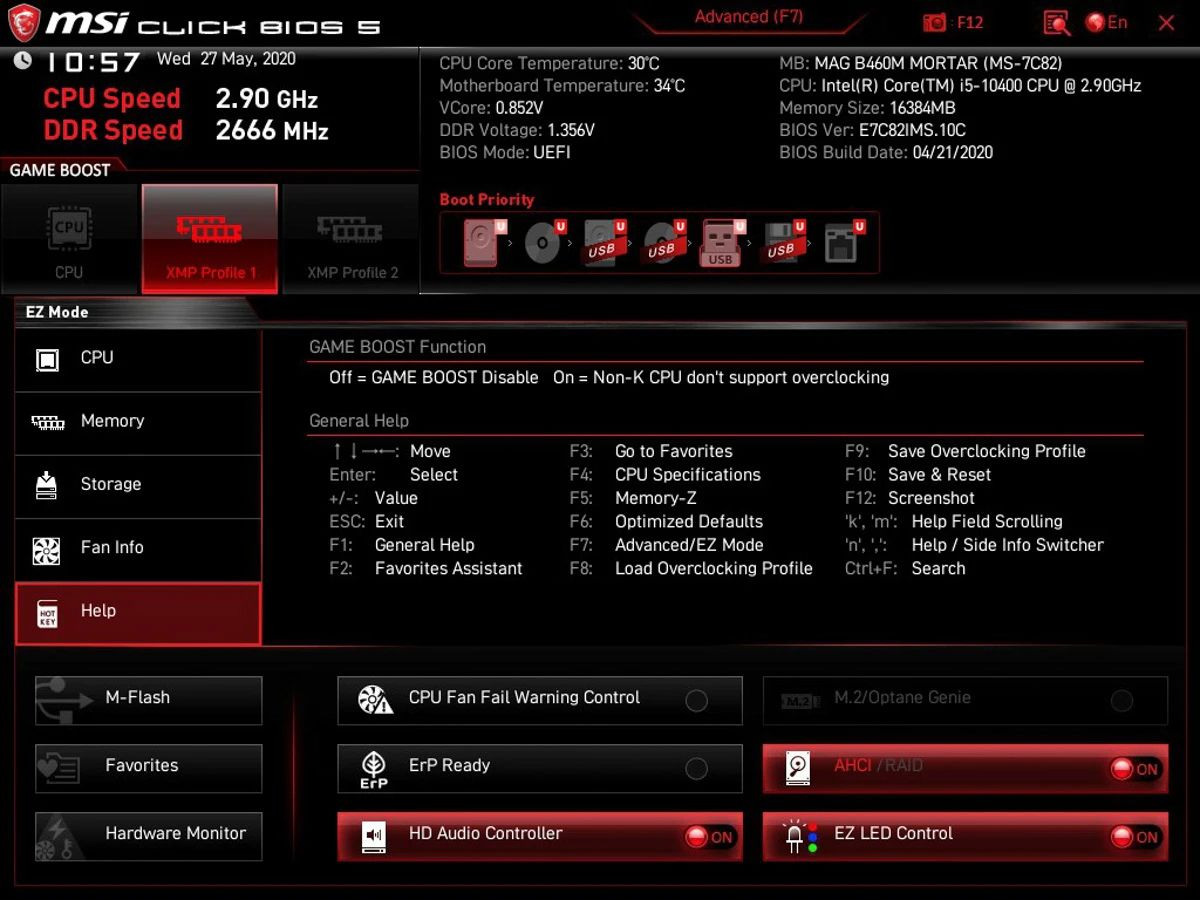
Task: Click the EZ LED lamp icon
Action: [800, 836]
